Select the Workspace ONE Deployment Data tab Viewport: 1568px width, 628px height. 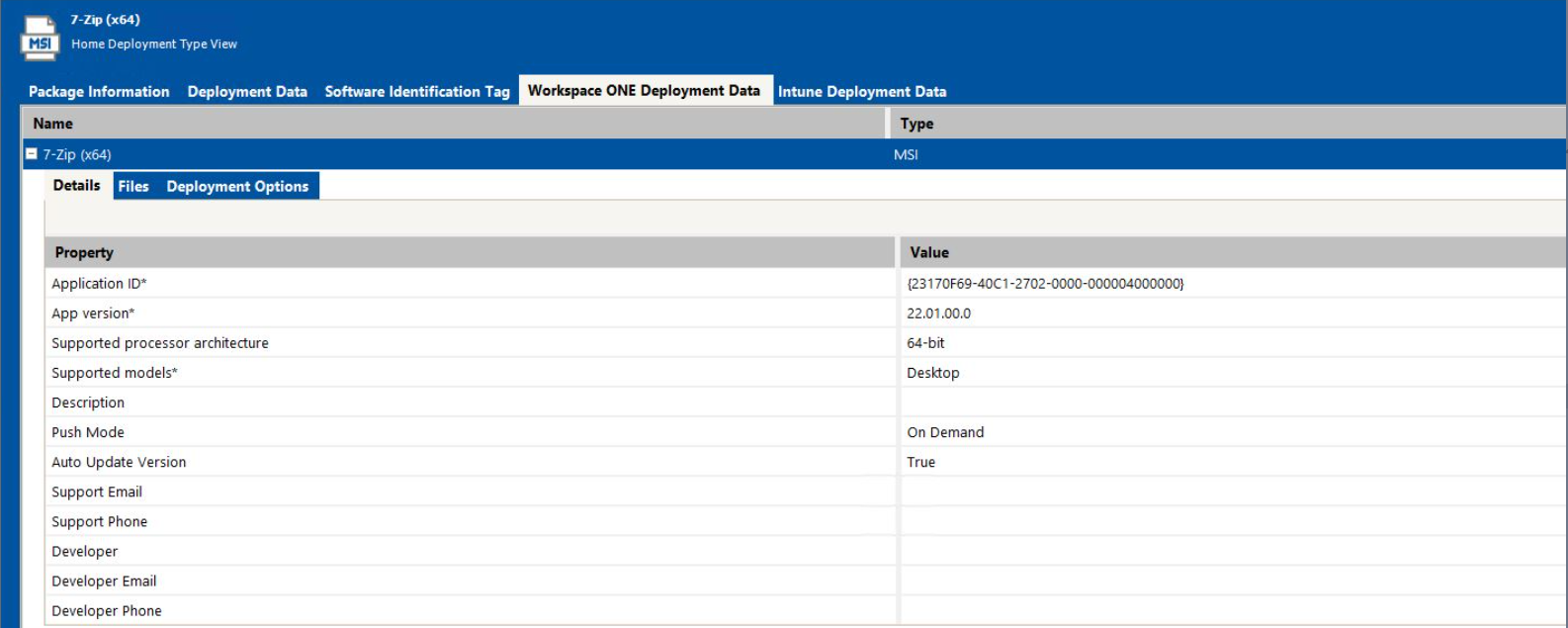click(644, 91)
